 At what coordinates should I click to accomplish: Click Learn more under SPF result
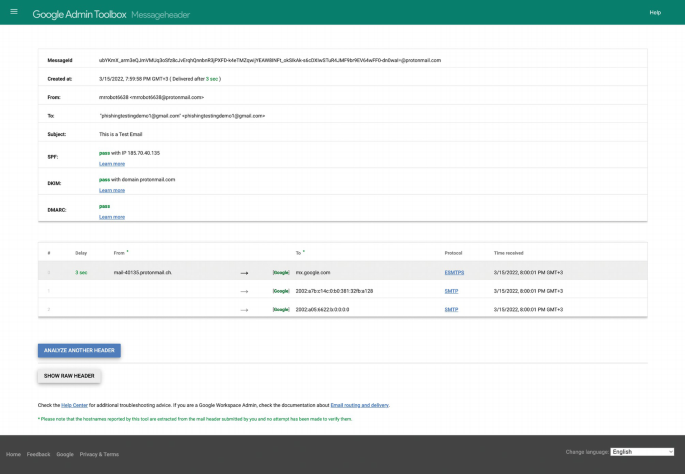click(x=112, y=163)
